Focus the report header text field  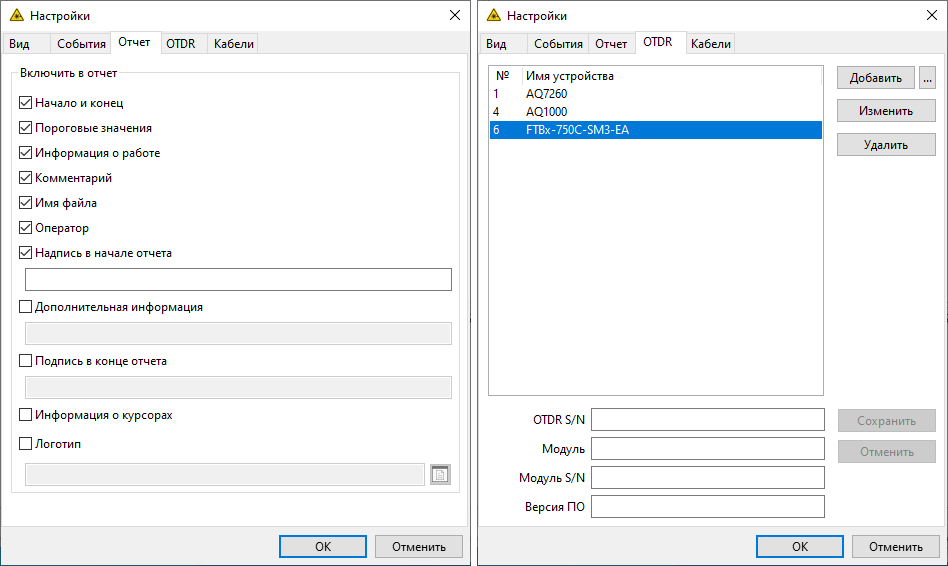(238, 279)
